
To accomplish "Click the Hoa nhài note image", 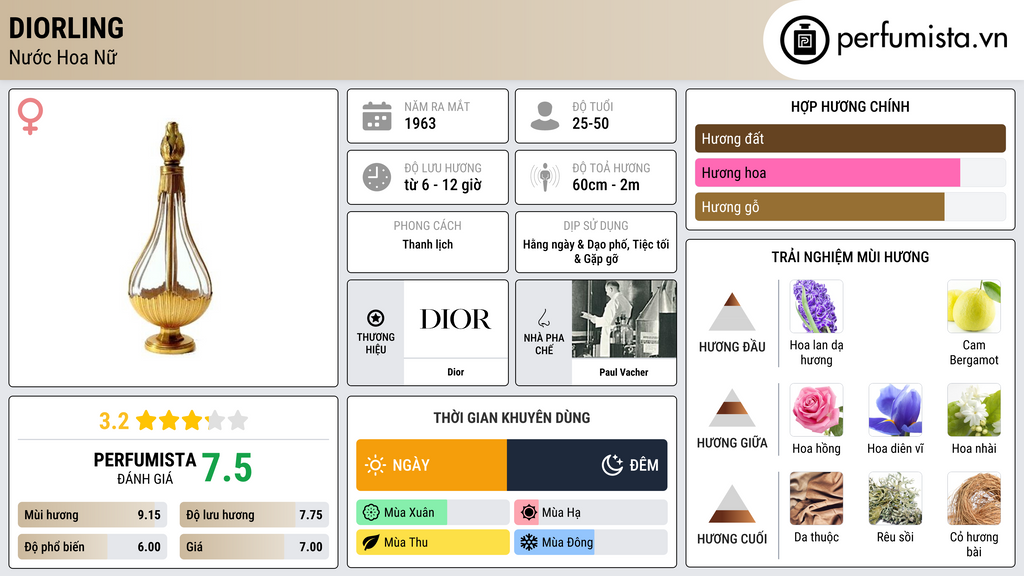I will pos(974,409).
